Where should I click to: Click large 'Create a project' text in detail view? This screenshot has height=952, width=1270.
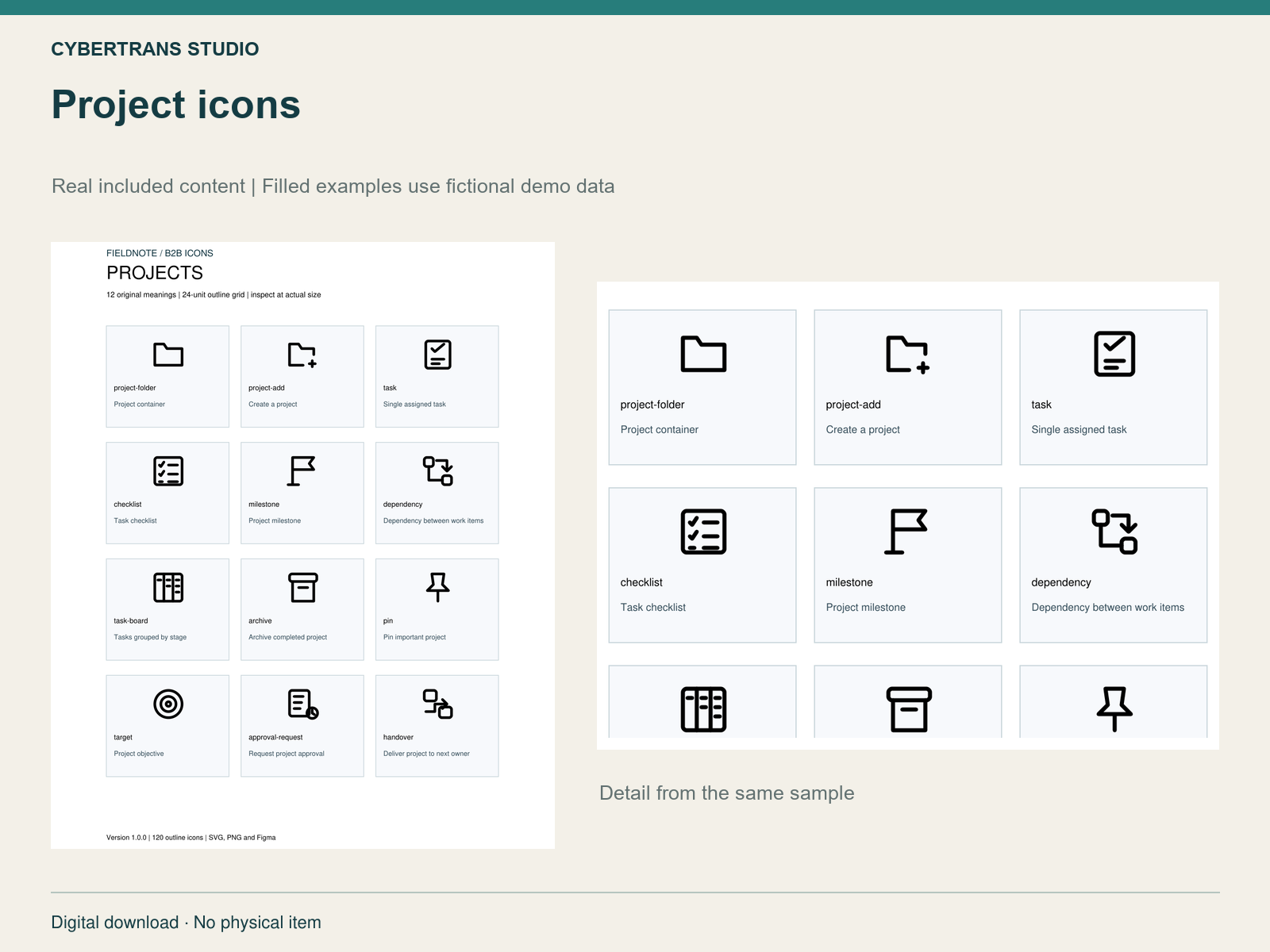coord(863,430)
